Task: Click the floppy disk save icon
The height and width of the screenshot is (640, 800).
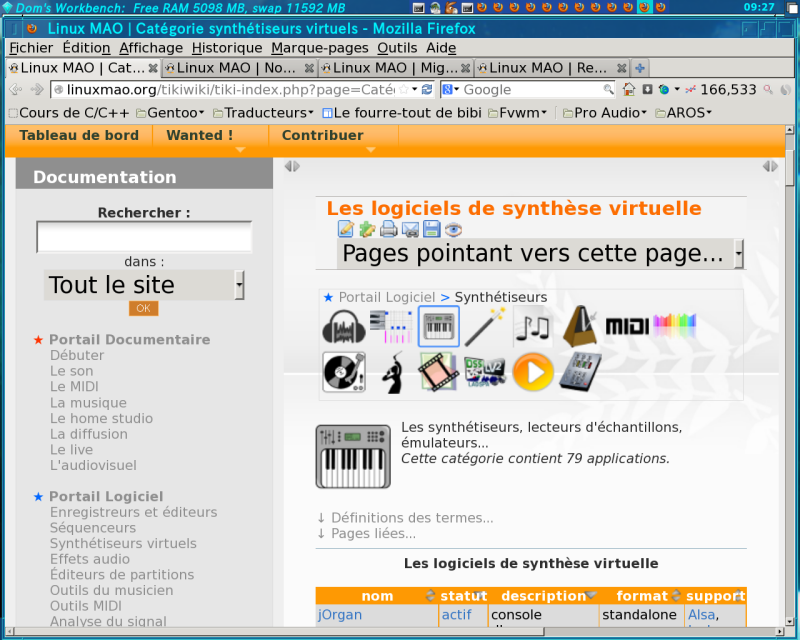Action: pos(432,229)
